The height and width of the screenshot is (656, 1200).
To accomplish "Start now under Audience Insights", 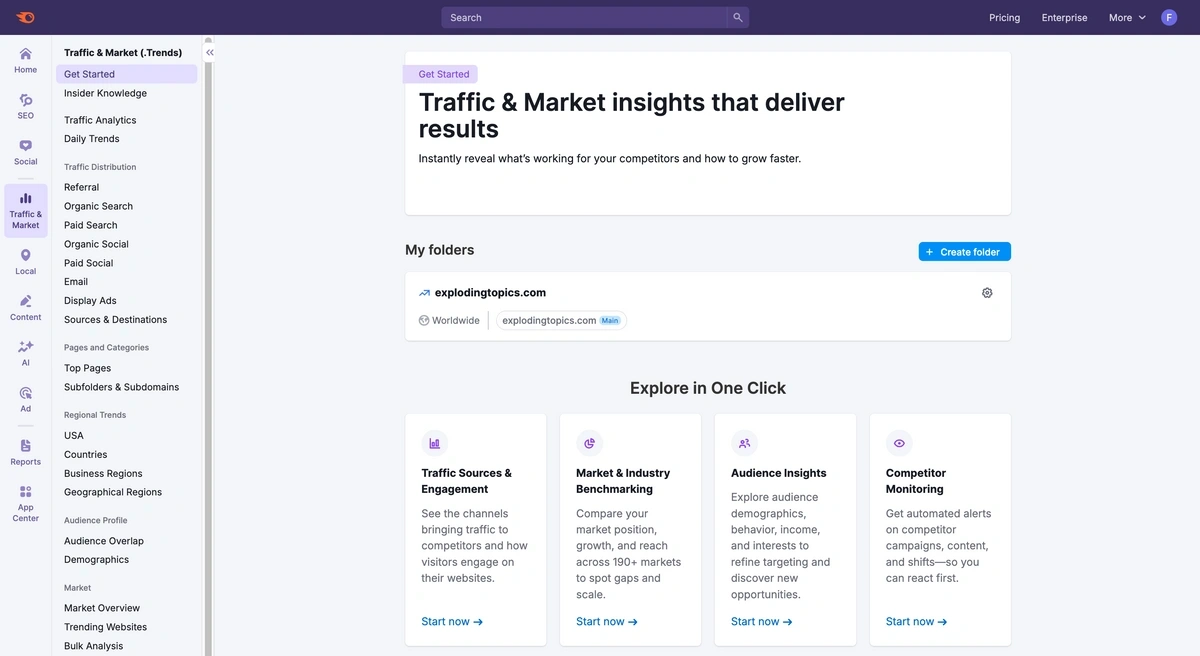I will pos(761,622).
